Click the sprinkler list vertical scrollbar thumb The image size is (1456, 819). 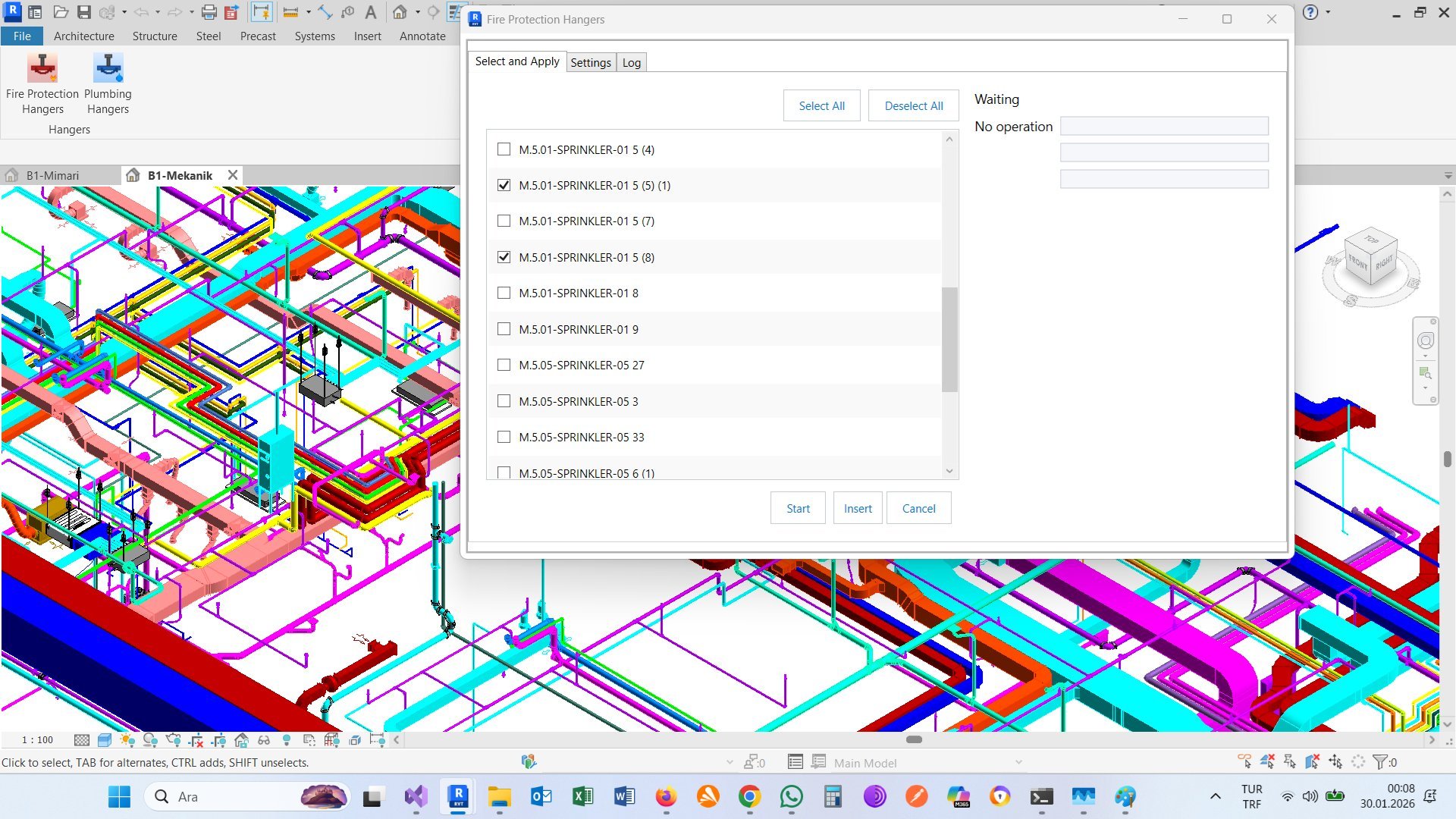click(949, 340)
